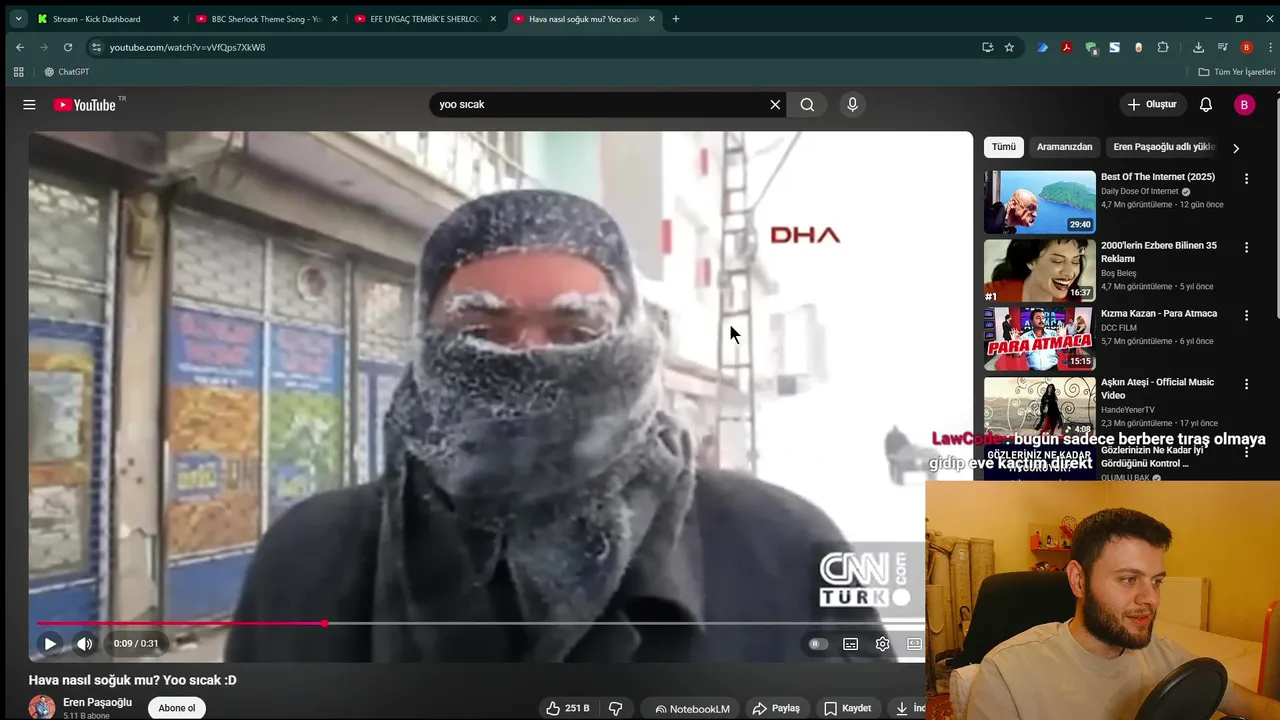This screenshot has width=1280, height=720.
Task: Open 2000'lerin Ezbere Bilinen 35 Reklamı thumbnail
Action: click(1040, 270)
